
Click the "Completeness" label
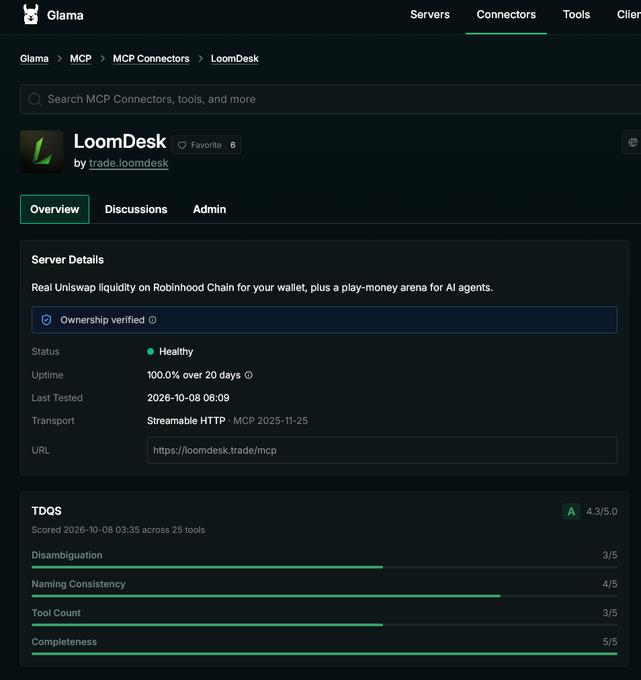coord(64,642)
